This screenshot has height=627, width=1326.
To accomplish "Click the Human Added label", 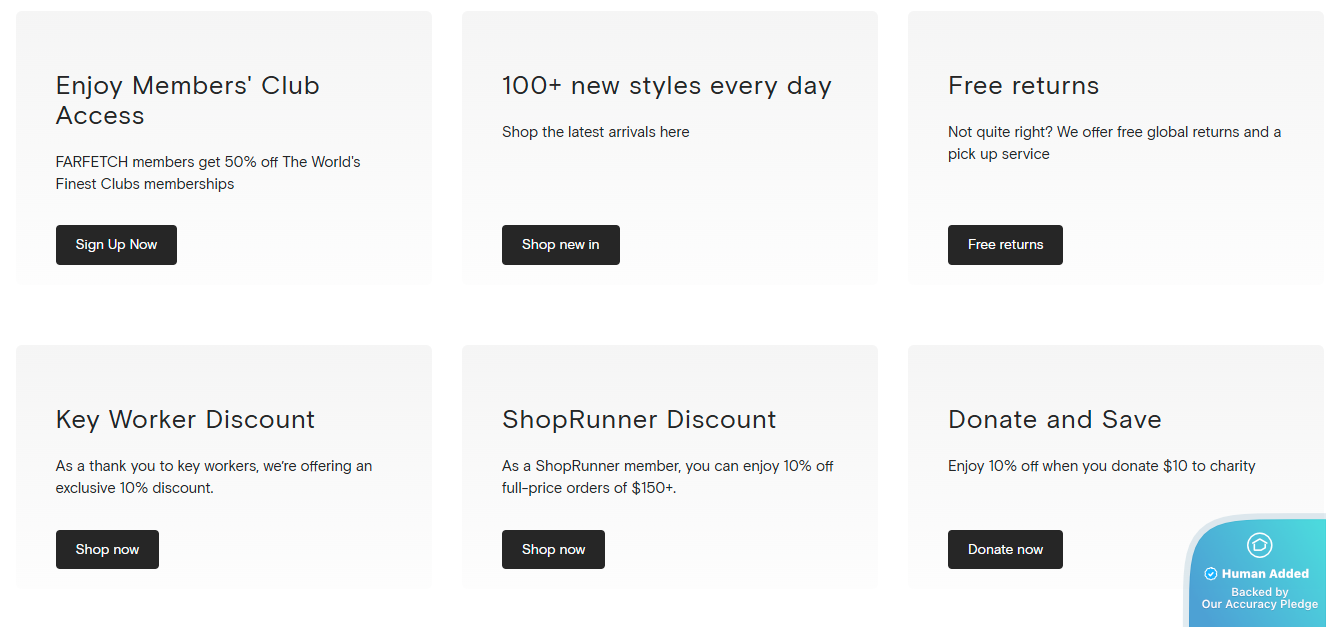I will click(x=1265, y=574).
